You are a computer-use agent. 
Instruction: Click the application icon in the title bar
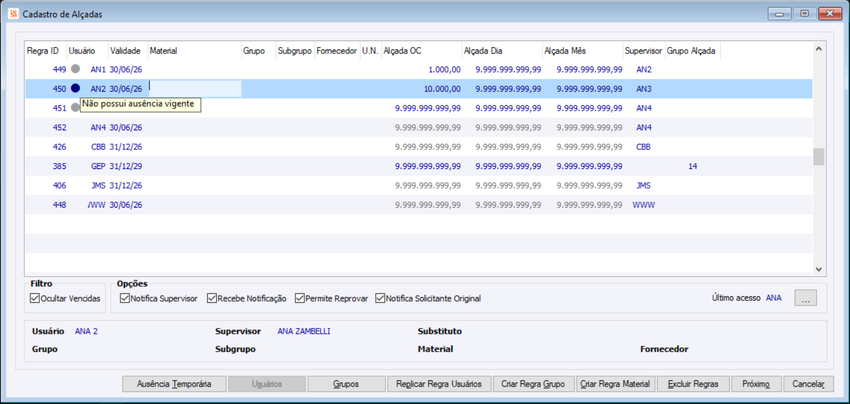click(x=12, y=14)
